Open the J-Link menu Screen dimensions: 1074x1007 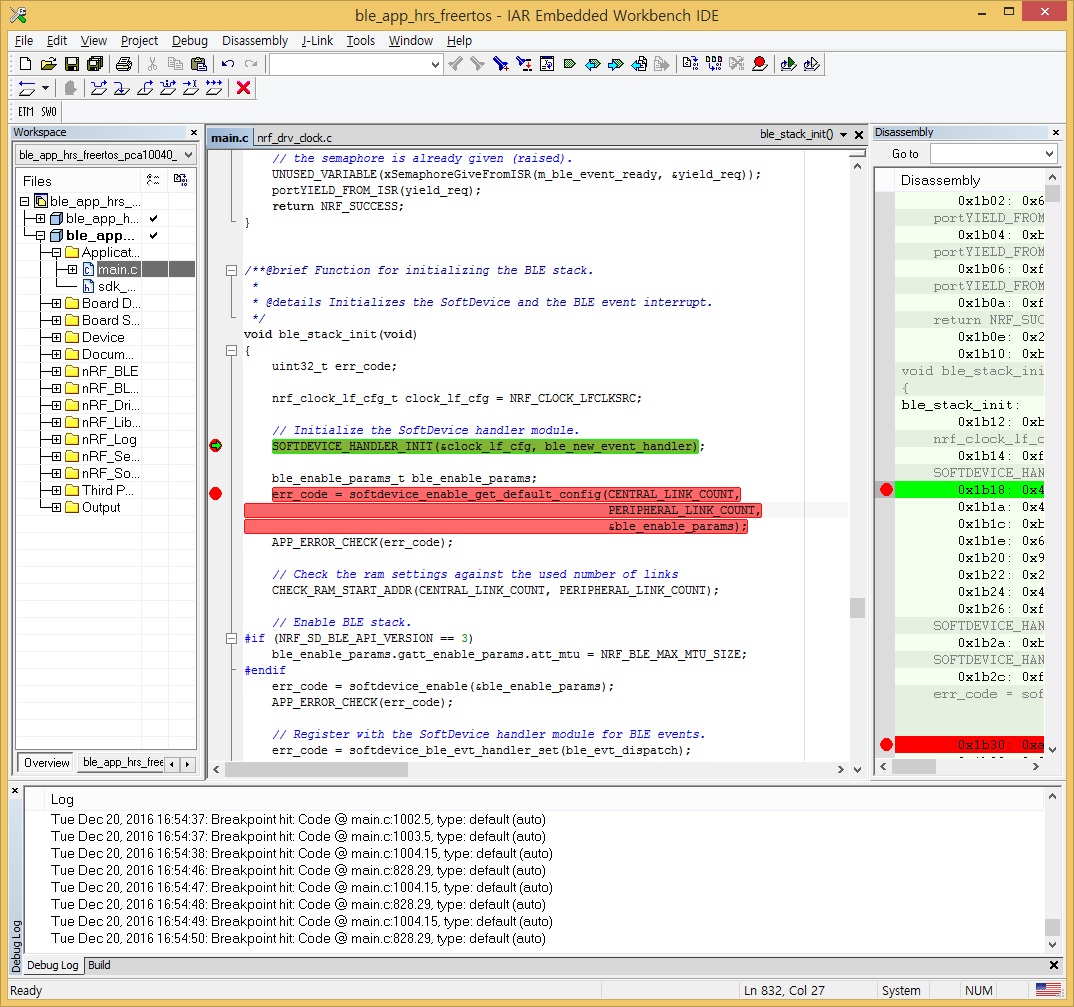(317, 40)
